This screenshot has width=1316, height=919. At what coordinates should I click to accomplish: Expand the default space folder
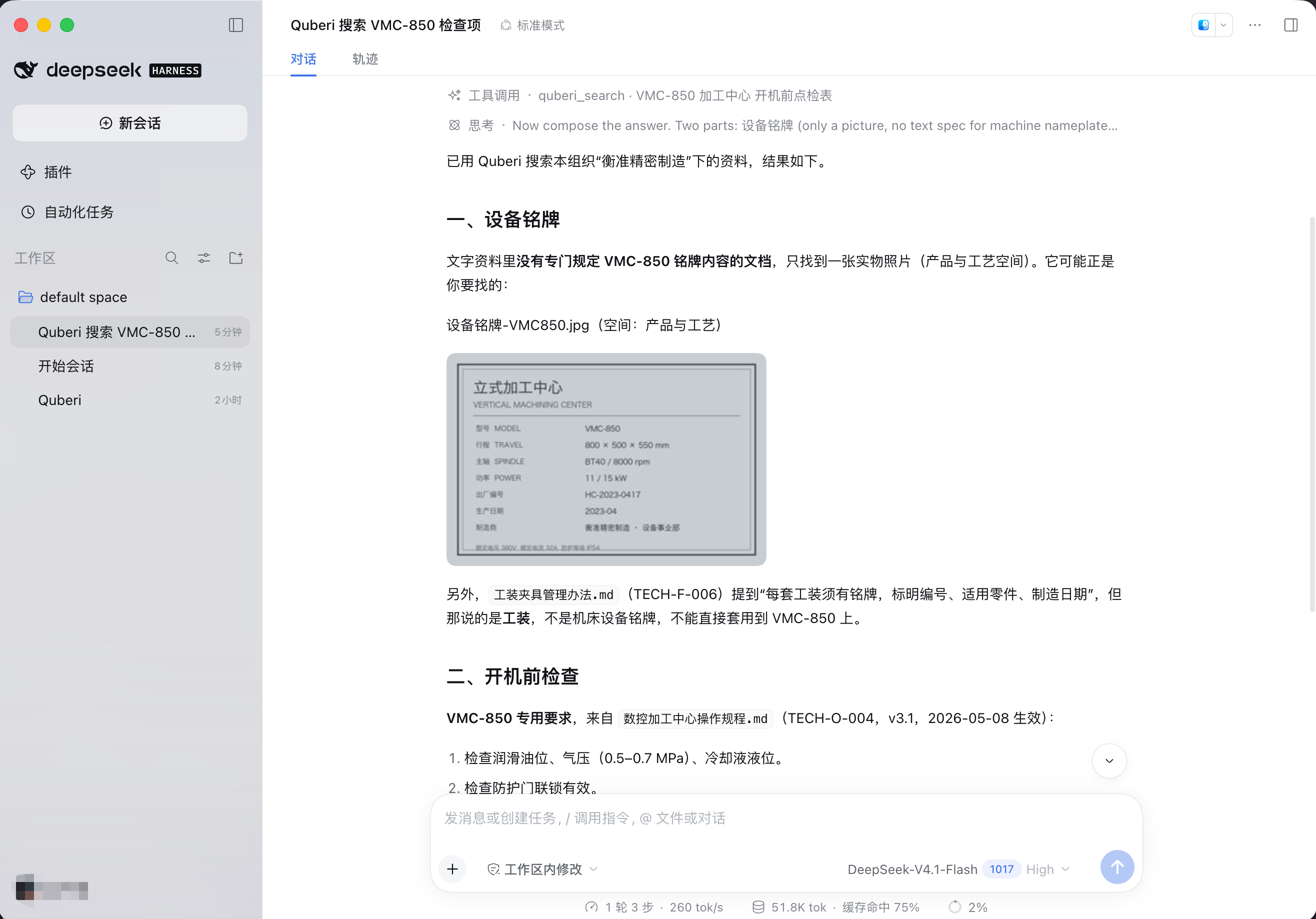(73, 297)
